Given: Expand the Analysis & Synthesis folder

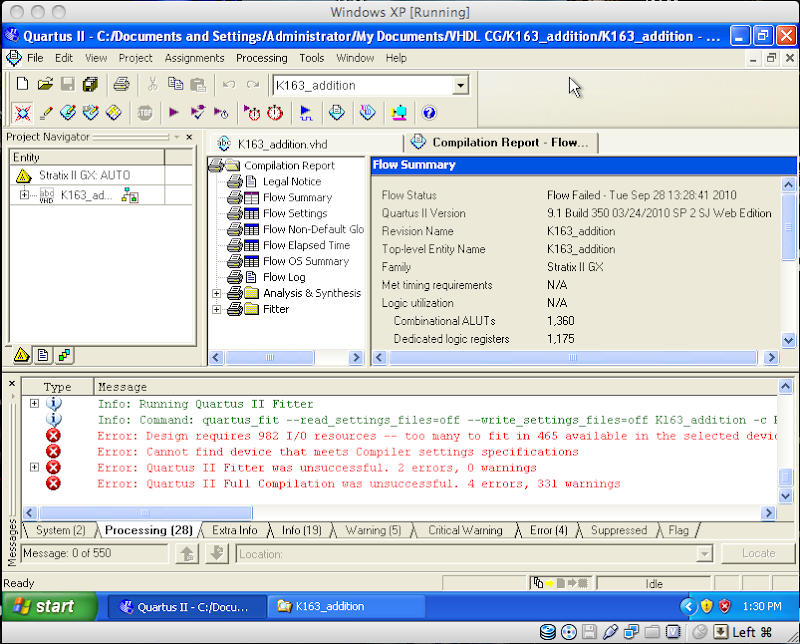Looking at the screenshot, I should point(216,293).
